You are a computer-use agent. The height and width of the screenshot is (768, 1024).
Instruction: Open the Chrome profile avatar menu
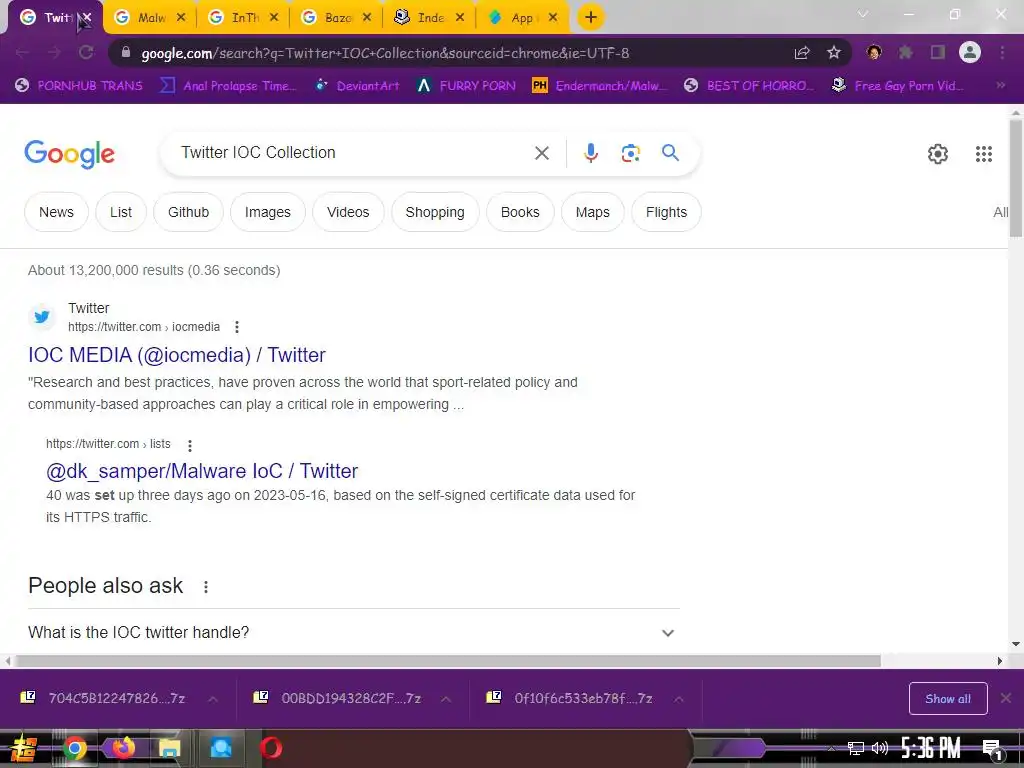click(x=970, y=52)
